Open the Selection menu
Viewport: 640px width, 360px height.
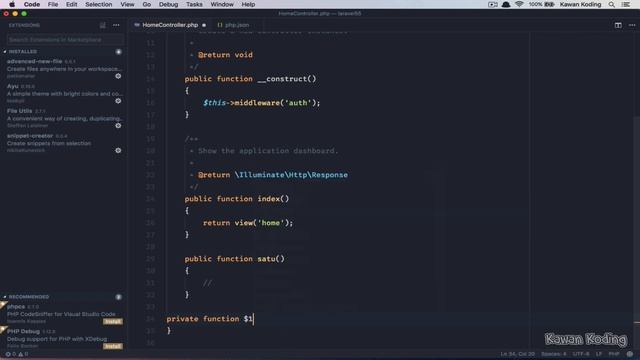(98, 4)
